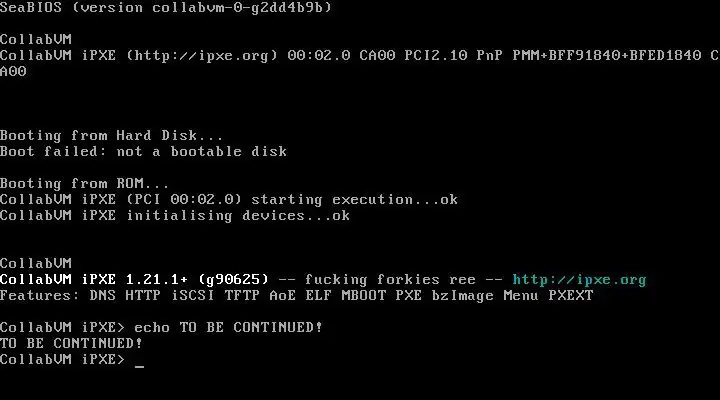Open the http://ipxe.org cyan link
Image resolution: width=720 pixels, height=400 pixels.
579,280
